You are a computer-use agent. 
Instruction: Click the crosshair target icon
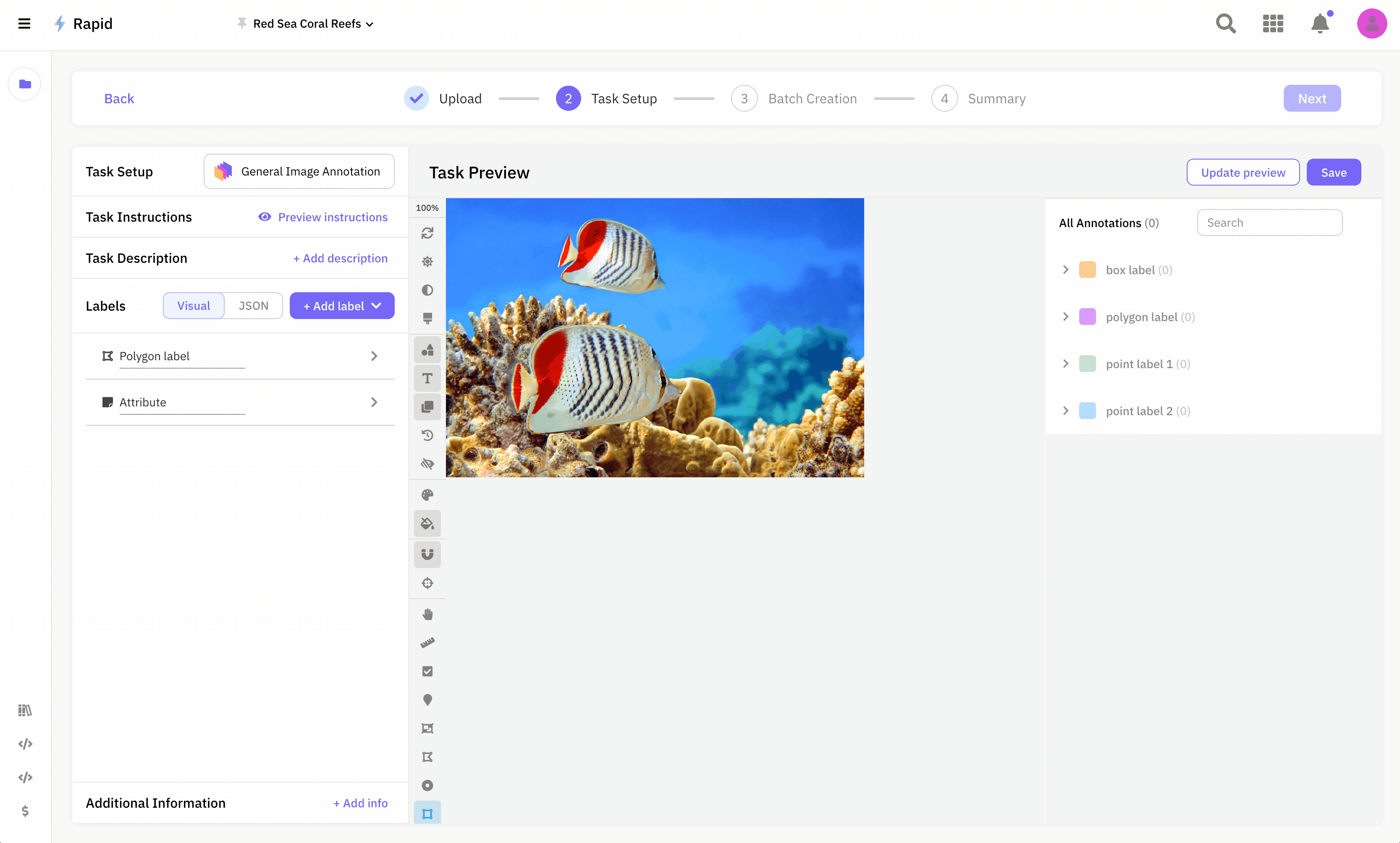click(427, 584)
